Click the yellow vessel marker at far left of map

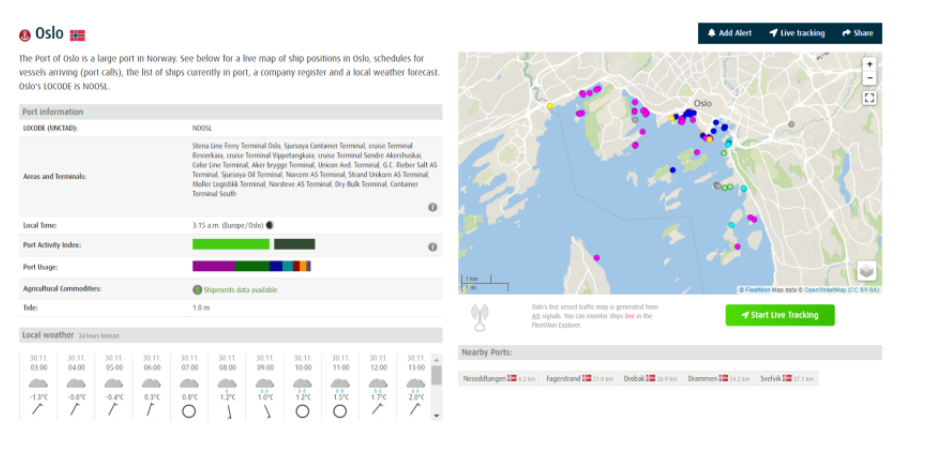tap(550, 106)
